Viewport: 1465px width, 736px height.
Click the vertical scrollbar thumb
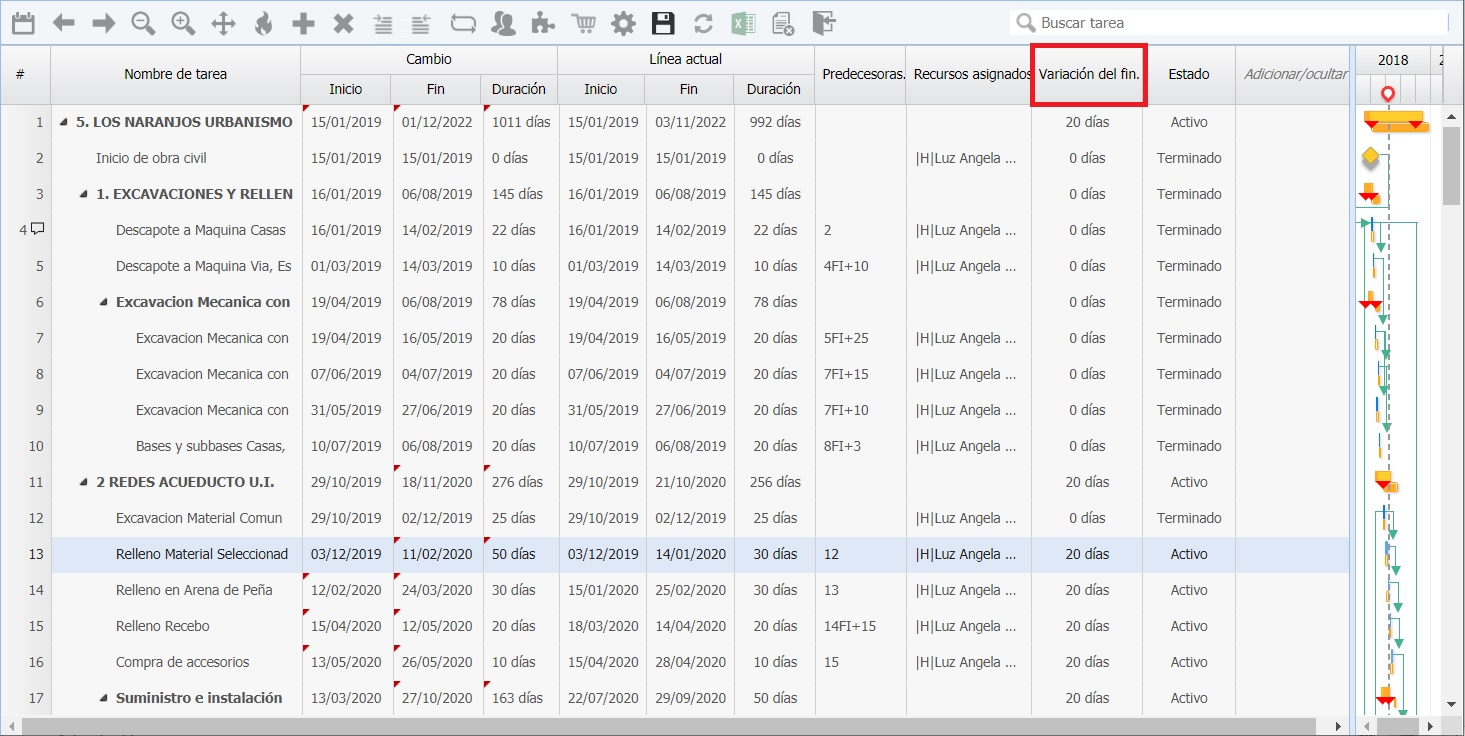(1452, 166)
